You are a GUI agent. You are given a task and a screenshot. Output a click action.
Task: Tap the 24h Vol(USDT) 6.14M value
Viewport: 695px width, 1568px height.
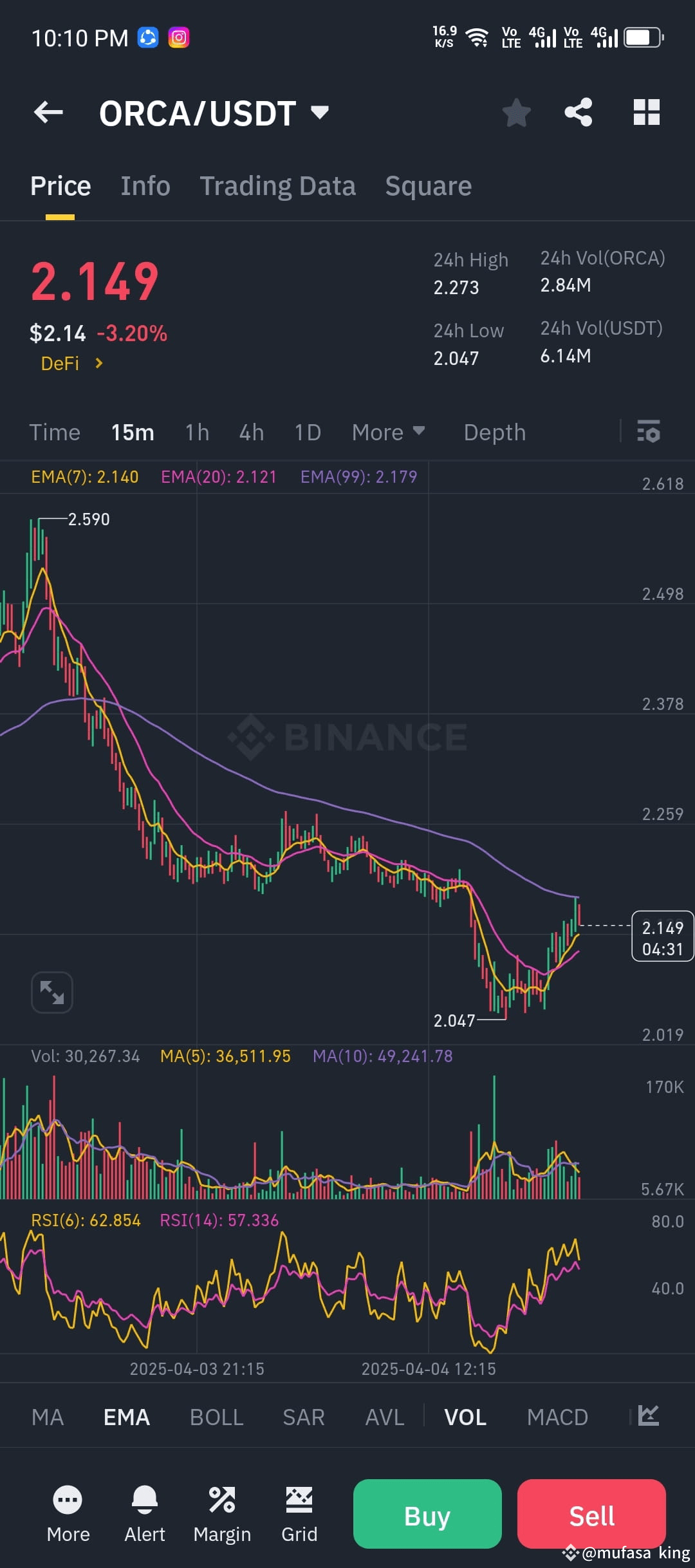tap(566, 356)
